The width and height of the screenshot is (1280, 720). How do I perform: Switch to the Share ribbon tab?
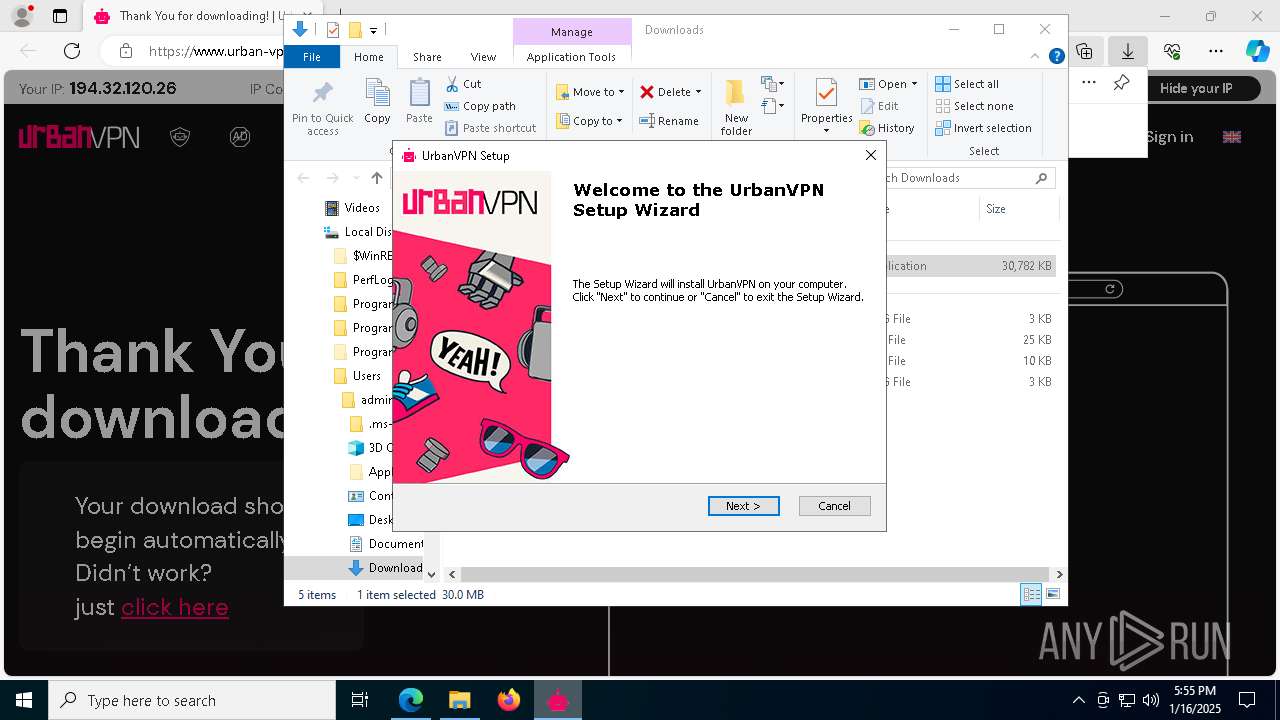(427, 57)
